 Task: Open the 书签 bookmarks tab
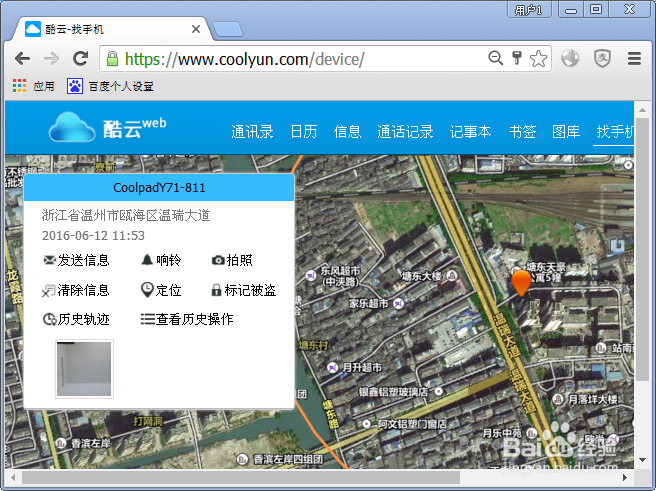[522, 132]
